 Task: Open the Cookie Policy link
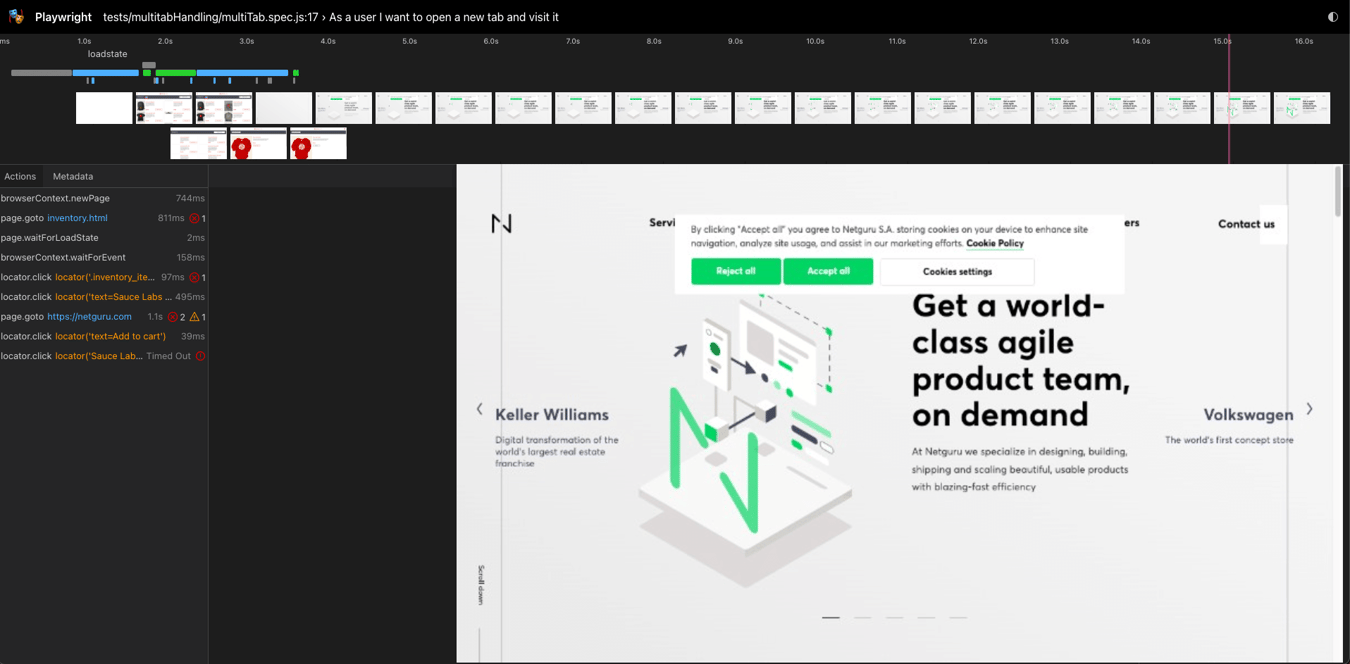coord(994,243)
